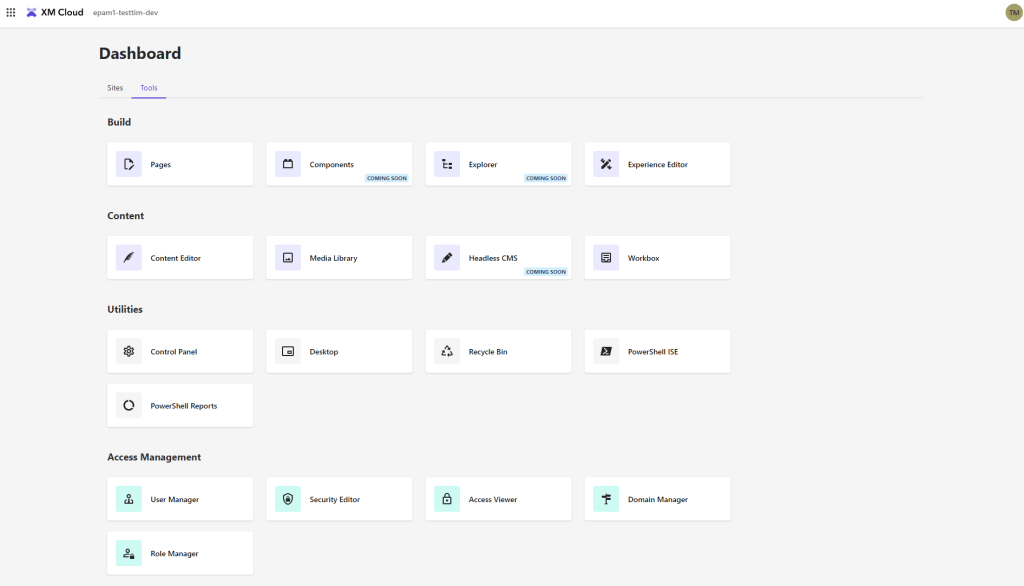Launch the Content Editor tool
Viewport: 1024px width, 586px height.
click(178, 257)
